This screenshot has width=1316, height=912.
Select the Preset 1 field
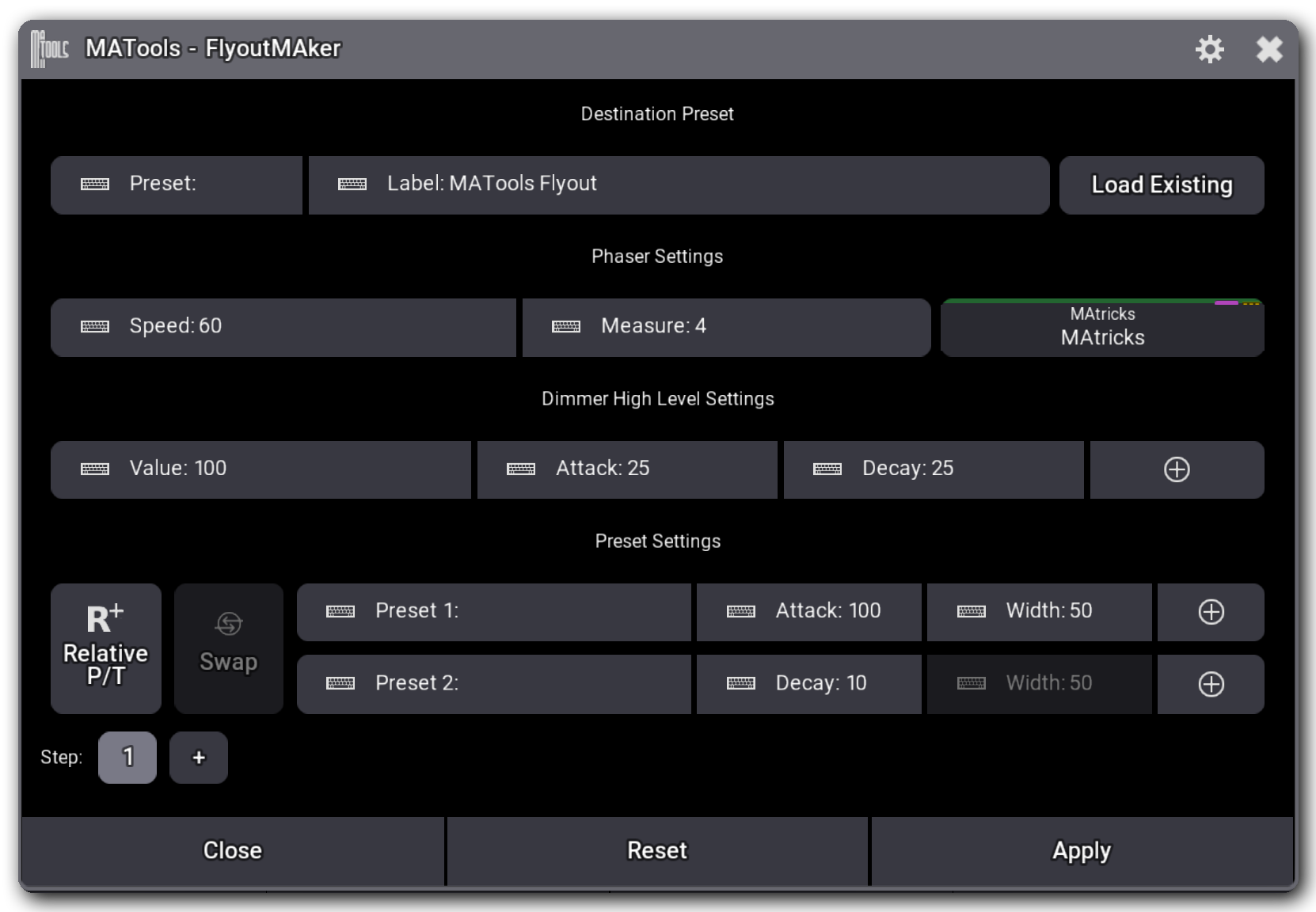(494, 612)
